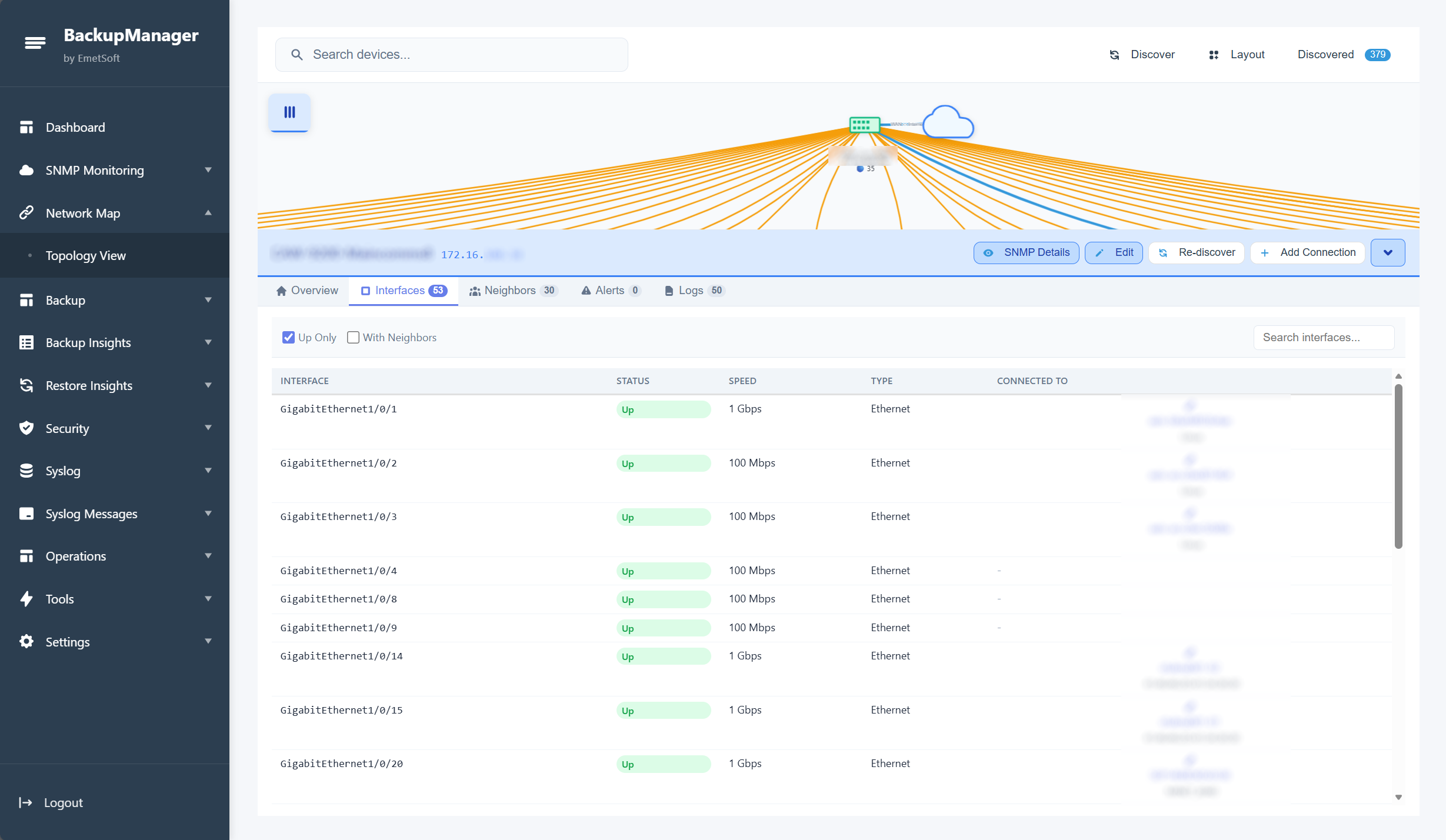Switch to the Logs tab
The height and width of the screenshot is (840, 1446).
click(694, 291)
